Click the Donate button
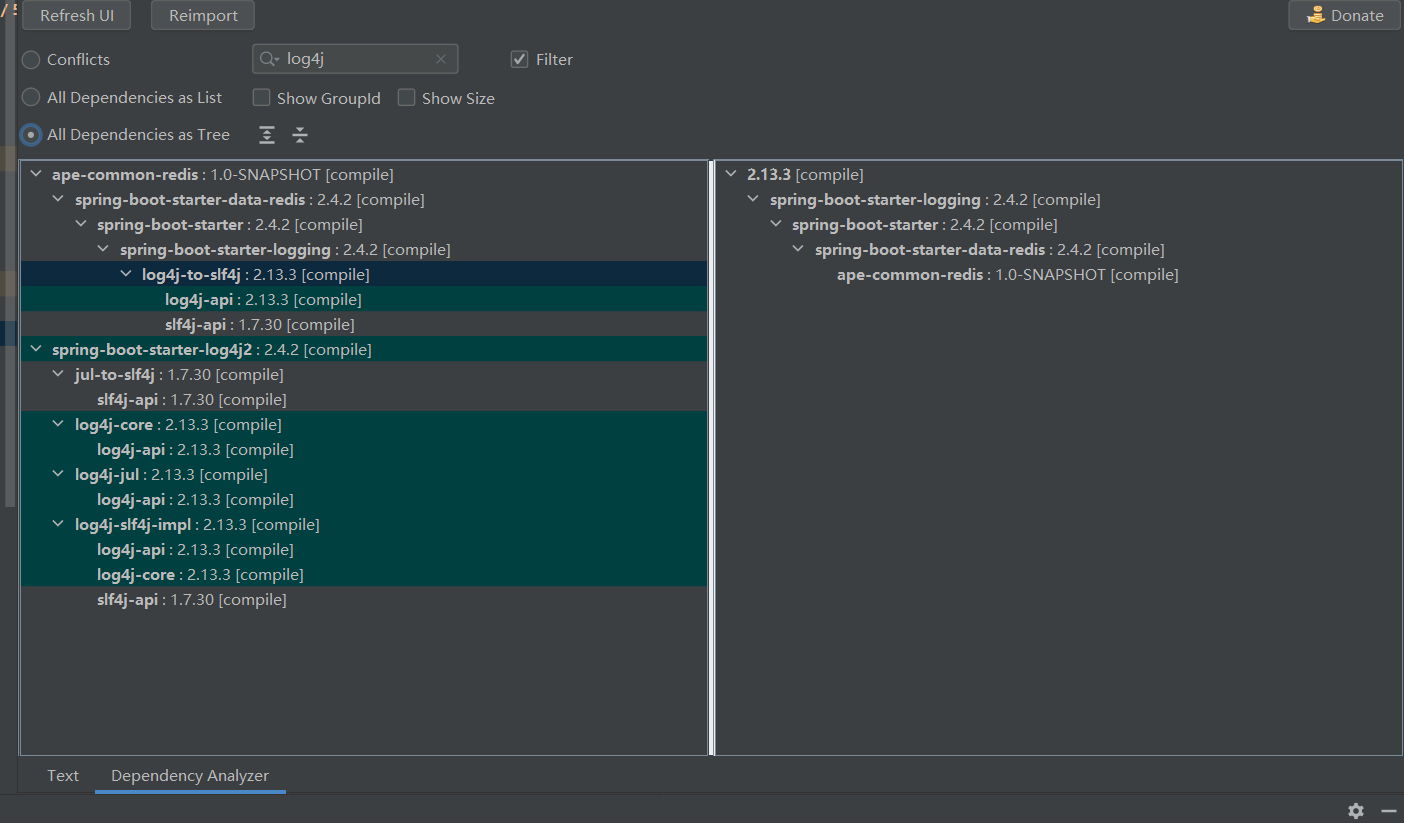The width and height of the screenshot is (1404, 823). click(1345, 15)
